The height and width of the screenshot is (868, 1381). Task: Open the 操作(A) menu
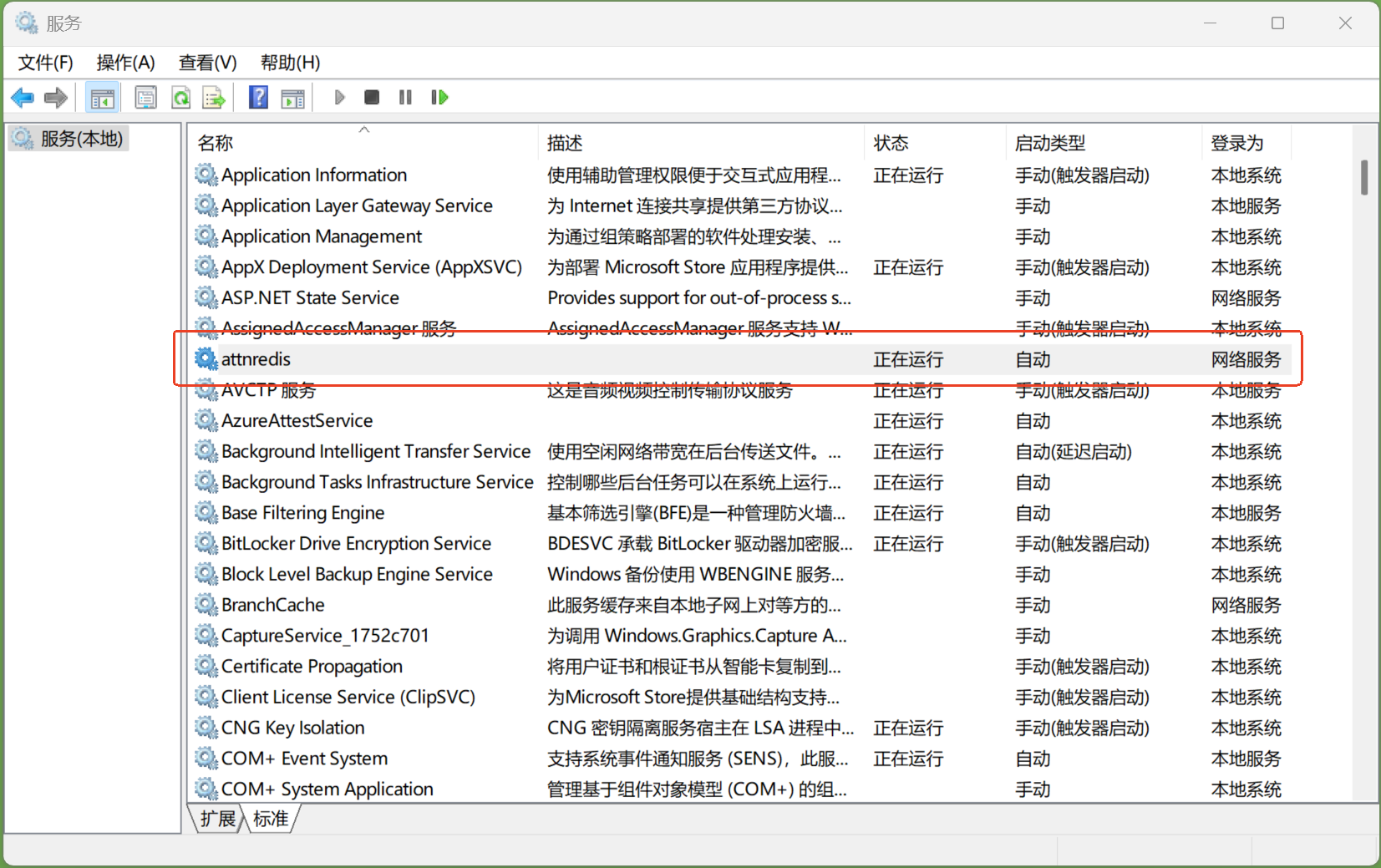(125, 63)
